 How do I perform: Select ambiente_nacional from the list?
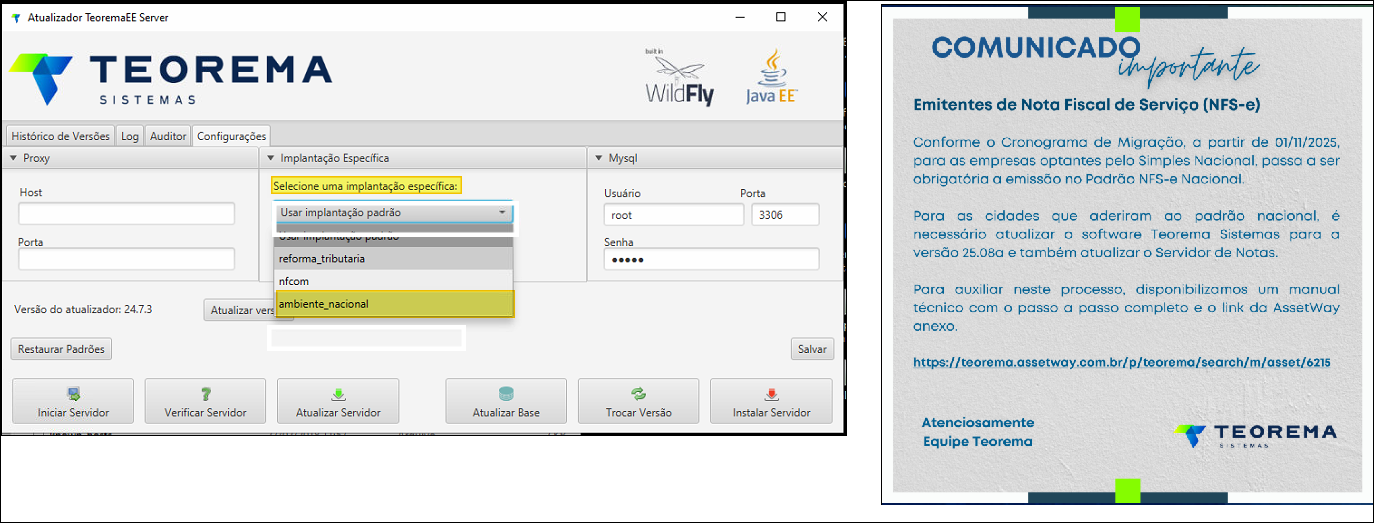[x=394, y=304]
